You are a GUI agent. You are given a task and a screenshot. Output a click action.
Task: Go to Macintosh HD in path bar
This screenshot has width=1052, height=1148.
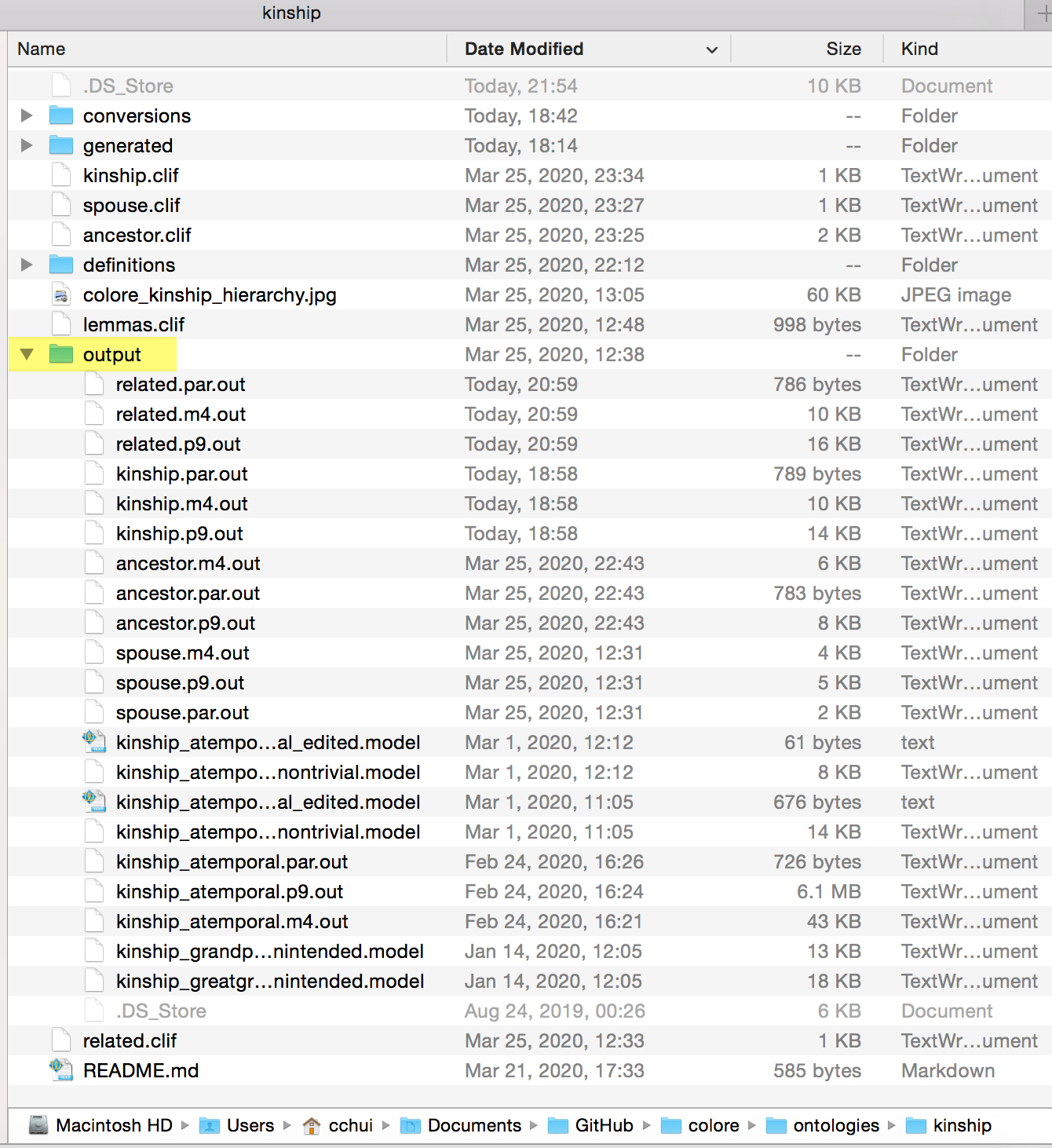click(x=114, y=1125)
